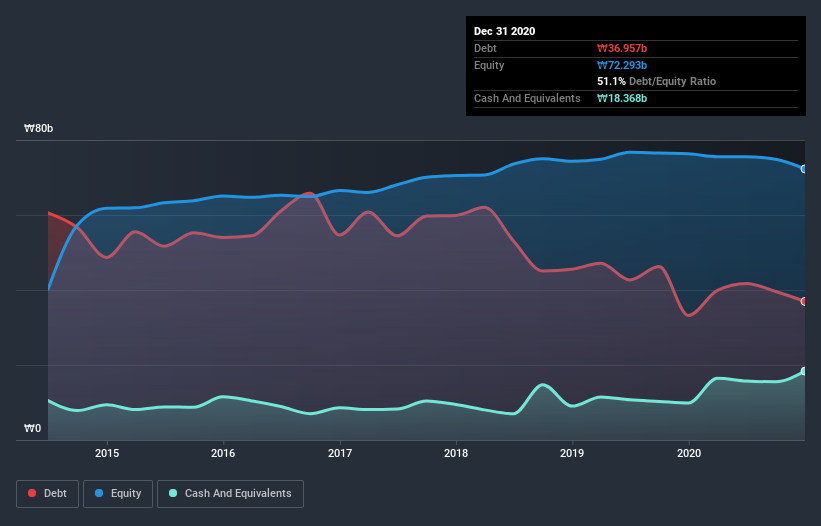Click the 51.1% Debt/Equity Ratio text
The image size is (821, 526).
657,82
